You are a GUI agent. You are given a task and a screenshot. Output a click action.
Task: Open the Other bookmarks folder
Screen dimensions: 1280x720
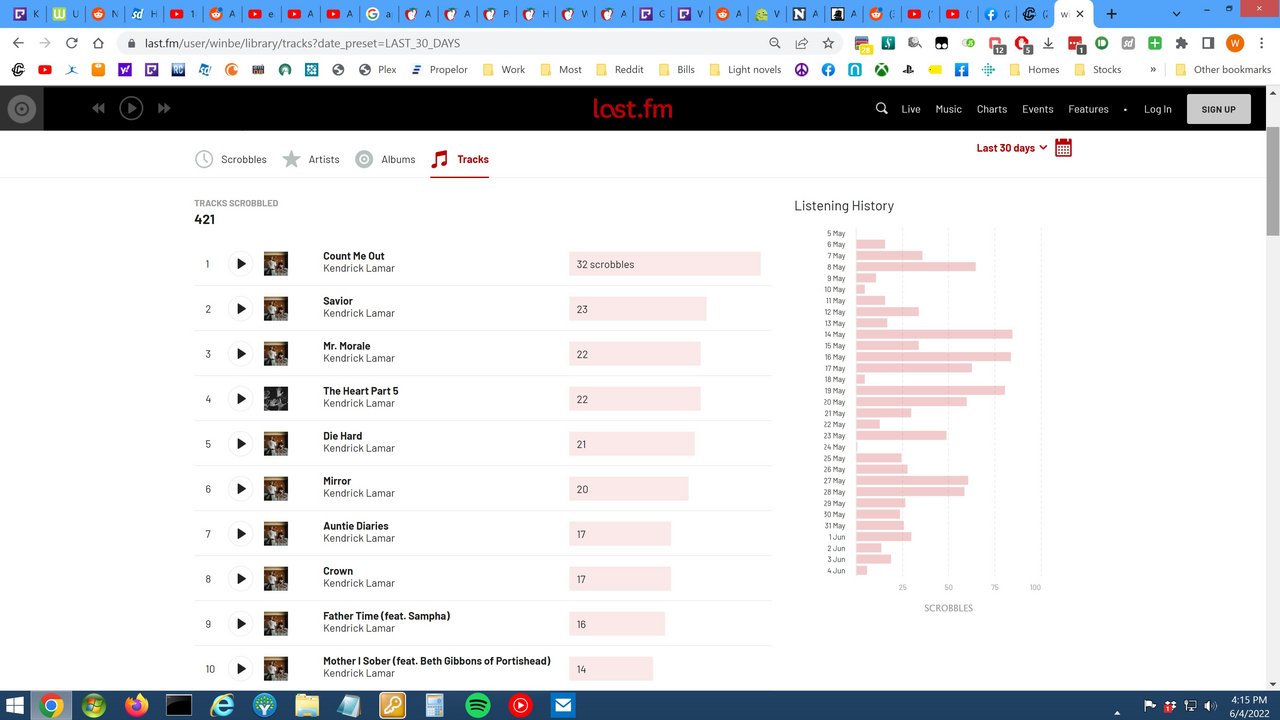coord(1223,70)
